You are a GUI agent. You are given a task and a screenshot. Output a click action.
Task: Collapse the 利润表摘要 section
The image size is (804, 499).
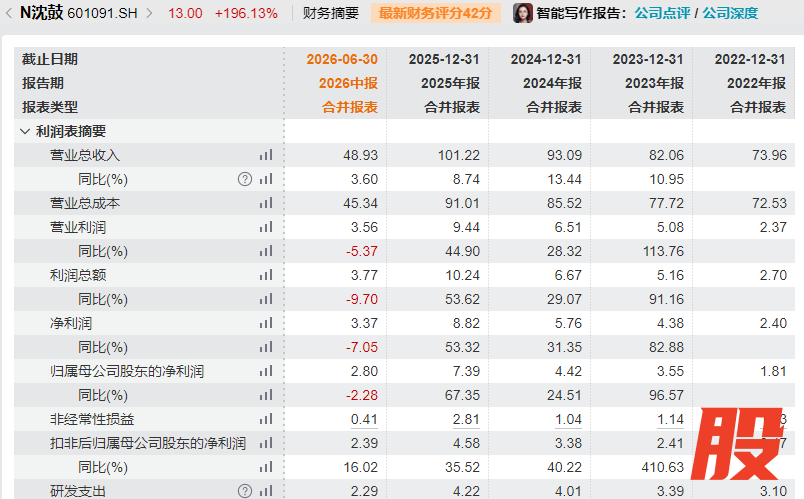(x=25, y=131)
